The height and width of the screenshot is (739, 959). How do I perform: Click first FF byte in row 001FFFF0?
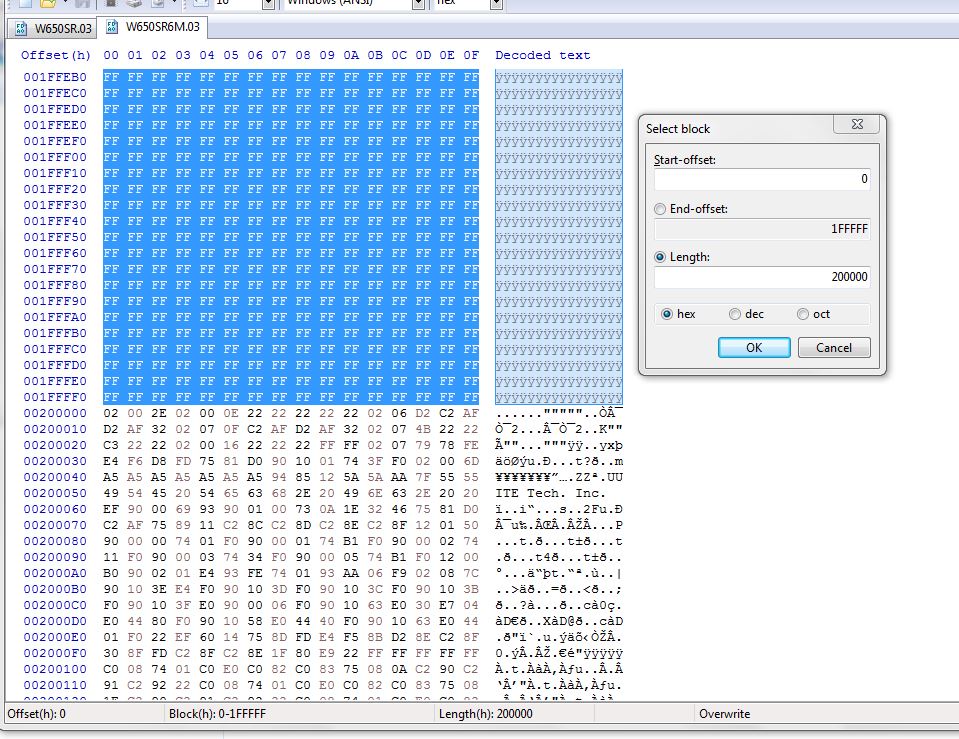(111, 397)
